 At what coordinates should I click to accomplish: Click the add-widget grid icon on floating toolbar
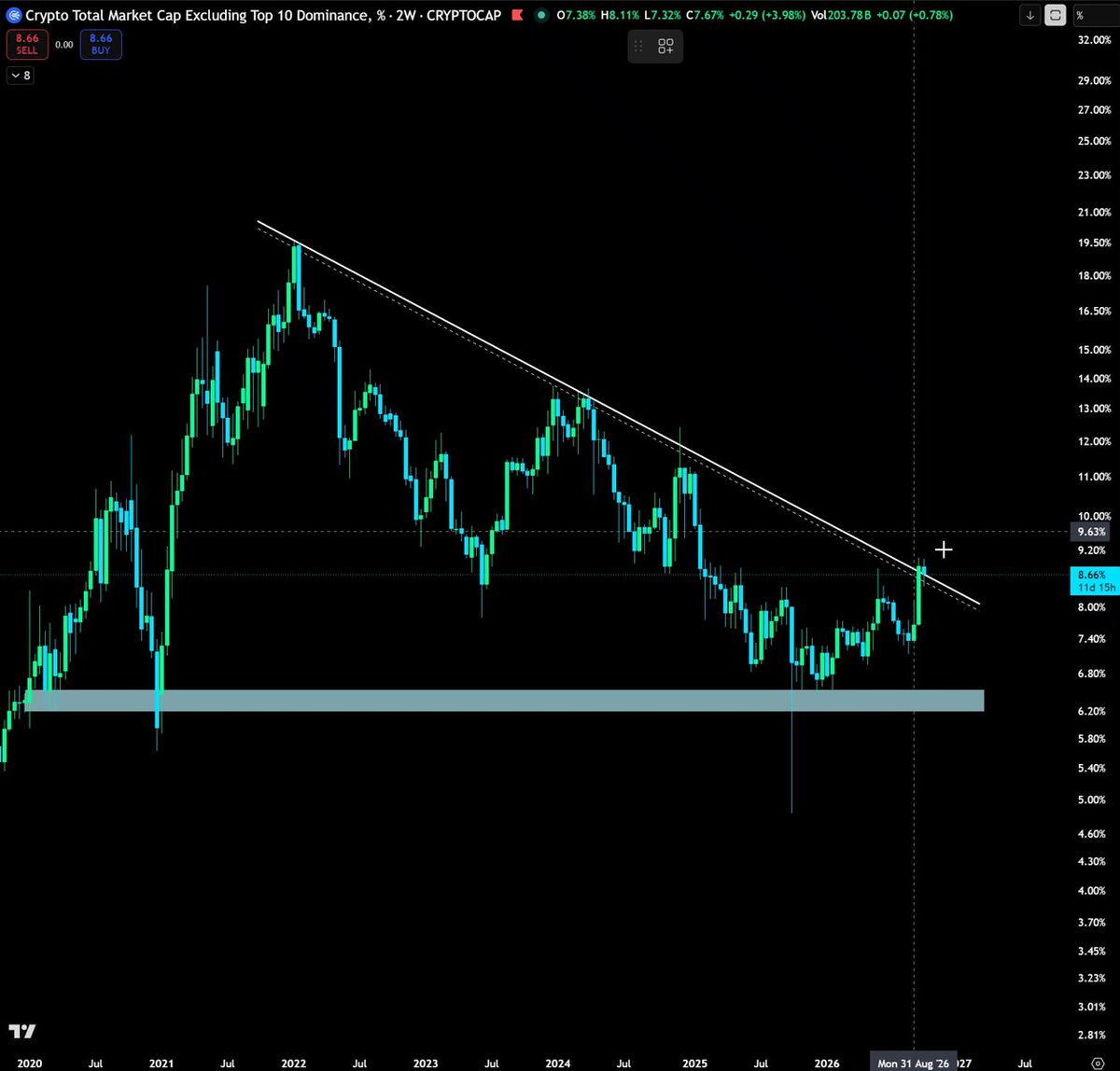coord(665,47)
